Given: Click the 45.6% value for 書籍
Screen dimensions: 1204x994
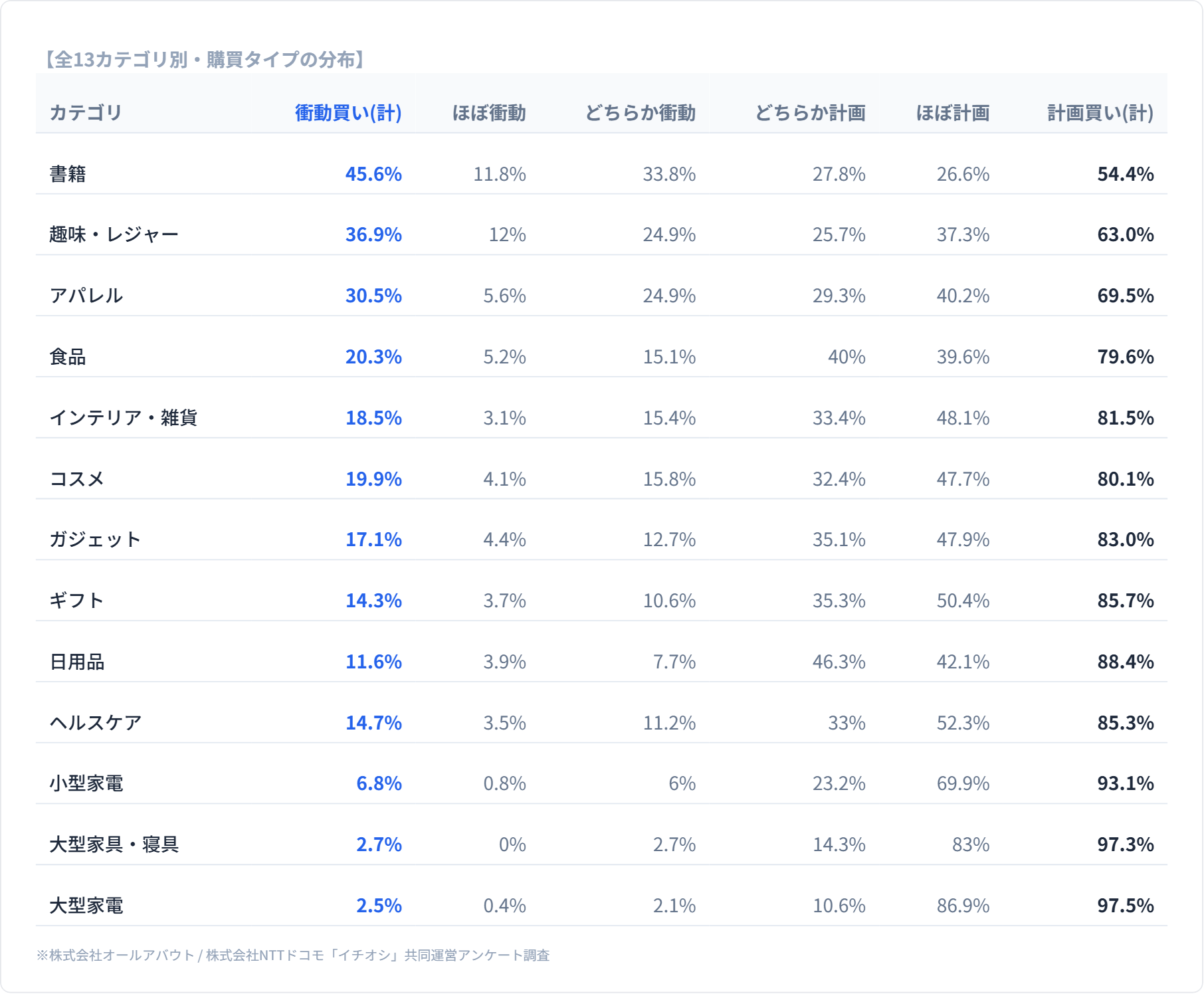Looking at the screenshot, I should coord(373,174).
